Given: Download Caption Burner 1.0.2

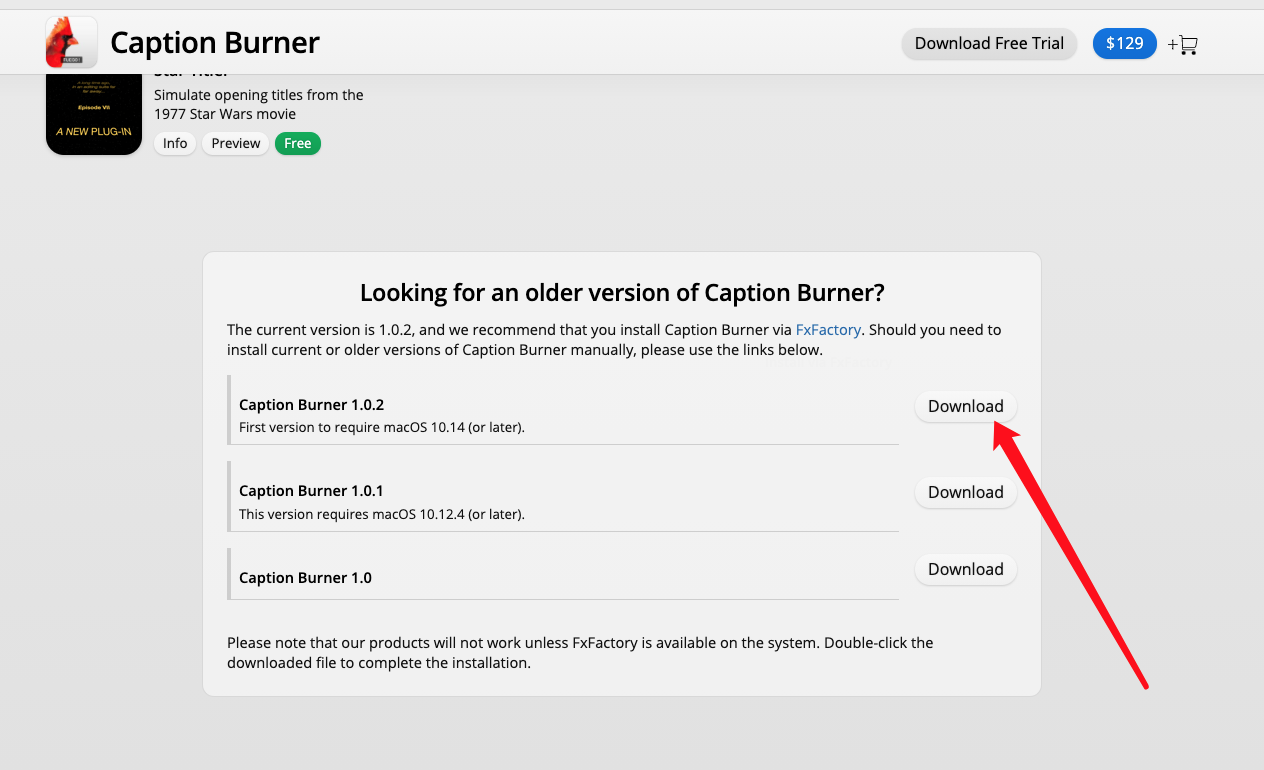Looking at the screenshot, I should [965, 406].
